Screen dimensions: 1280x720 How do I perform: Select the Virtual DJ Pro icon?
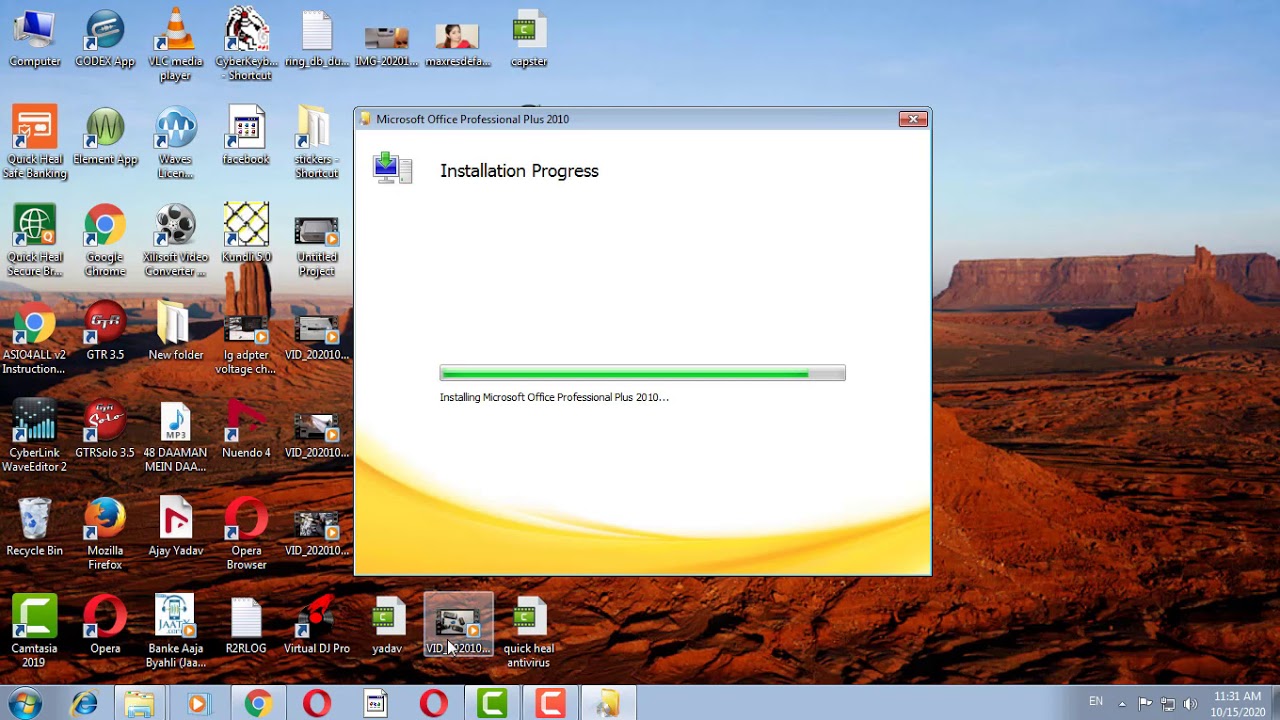(317, 626)
